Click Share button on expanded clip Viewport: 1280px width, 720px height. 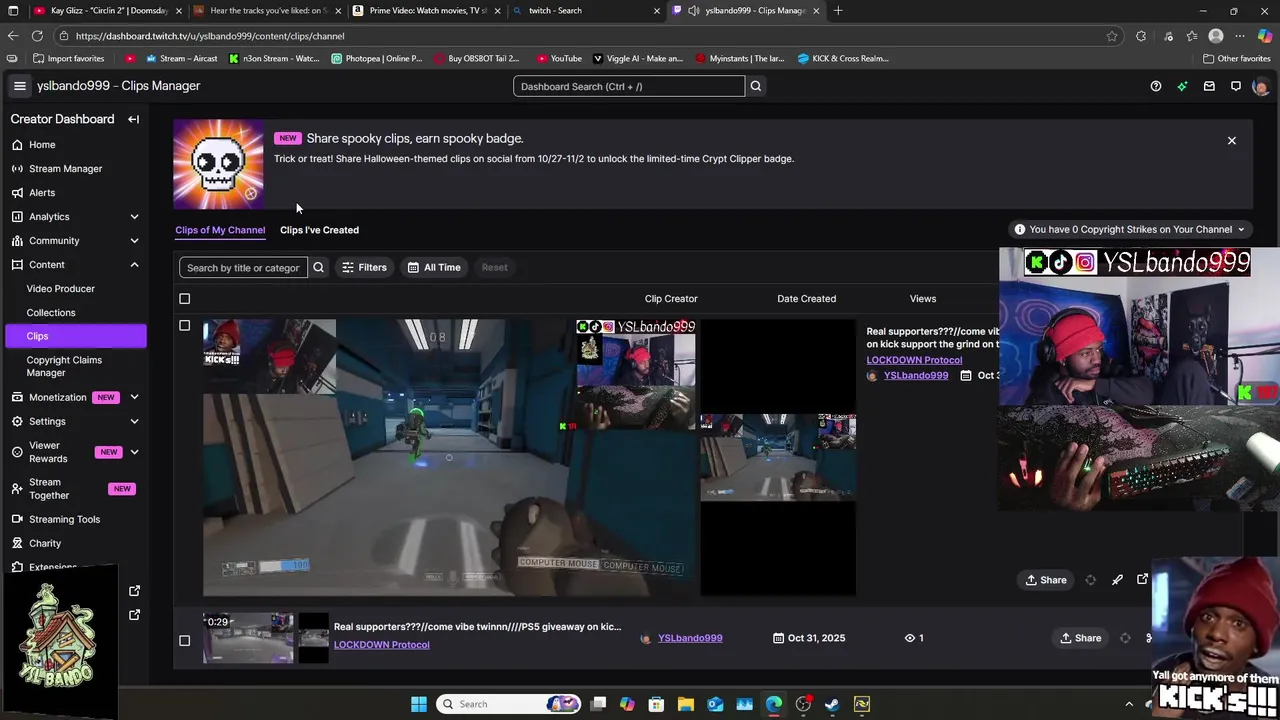(x=1046, y=580)
